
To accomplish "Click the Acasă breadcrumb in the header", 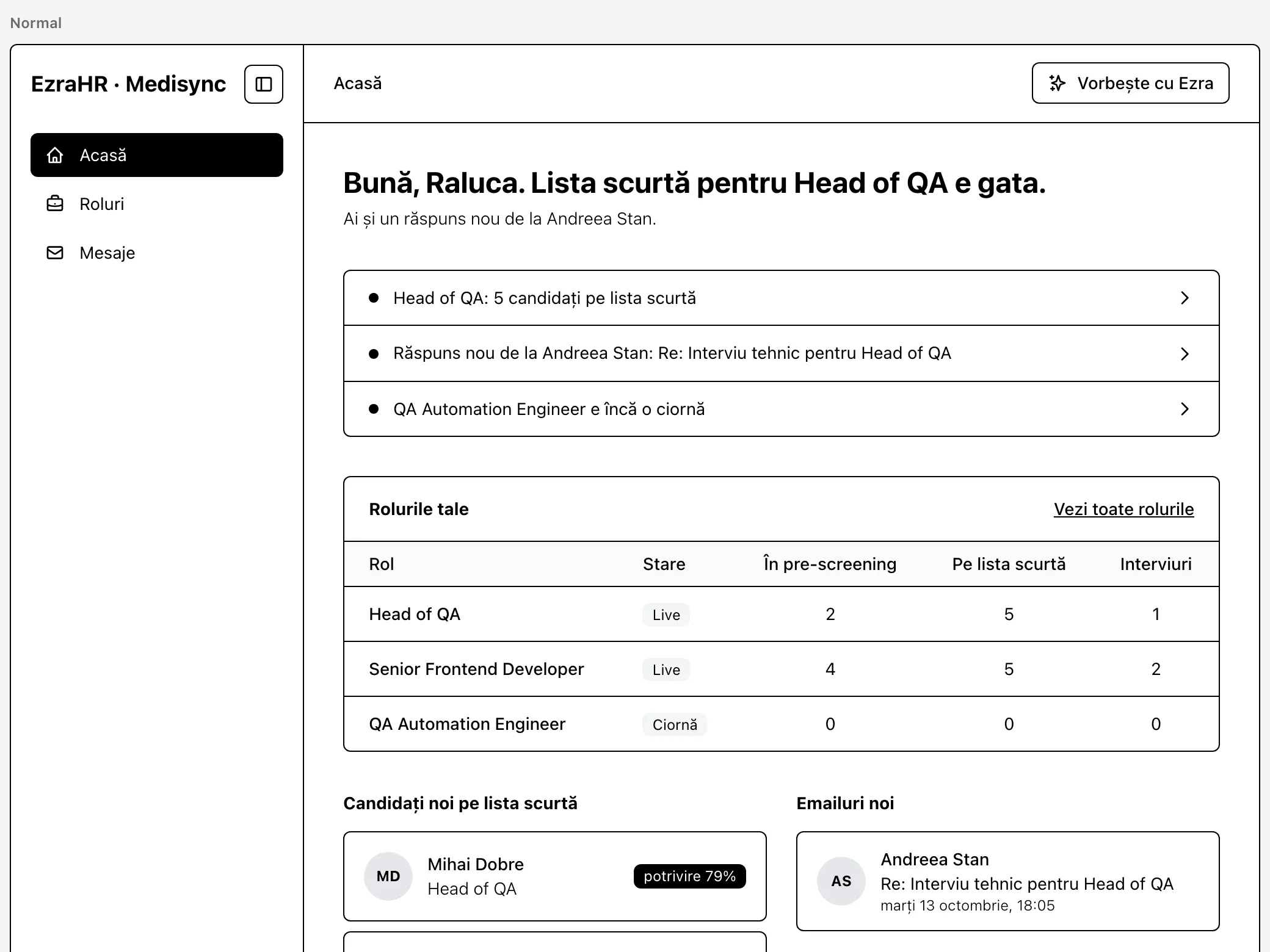I will coord(358,83).
